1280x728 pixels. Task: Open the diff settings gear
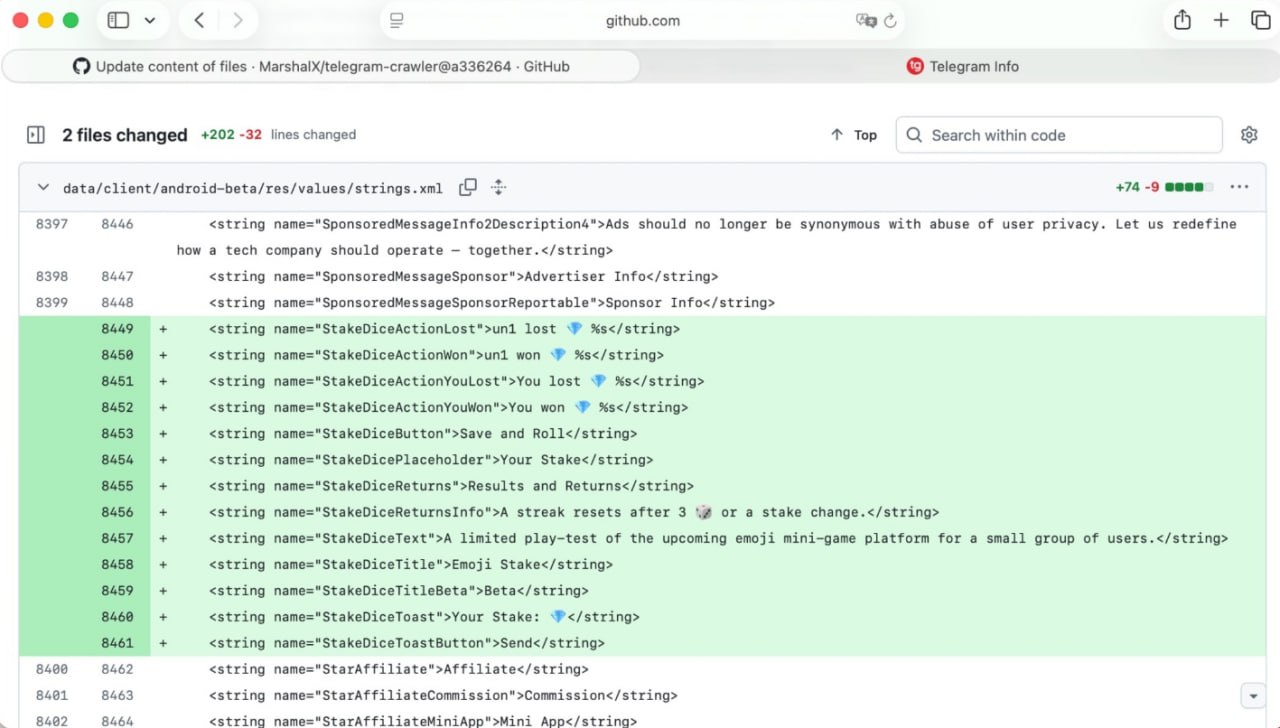1248,135
